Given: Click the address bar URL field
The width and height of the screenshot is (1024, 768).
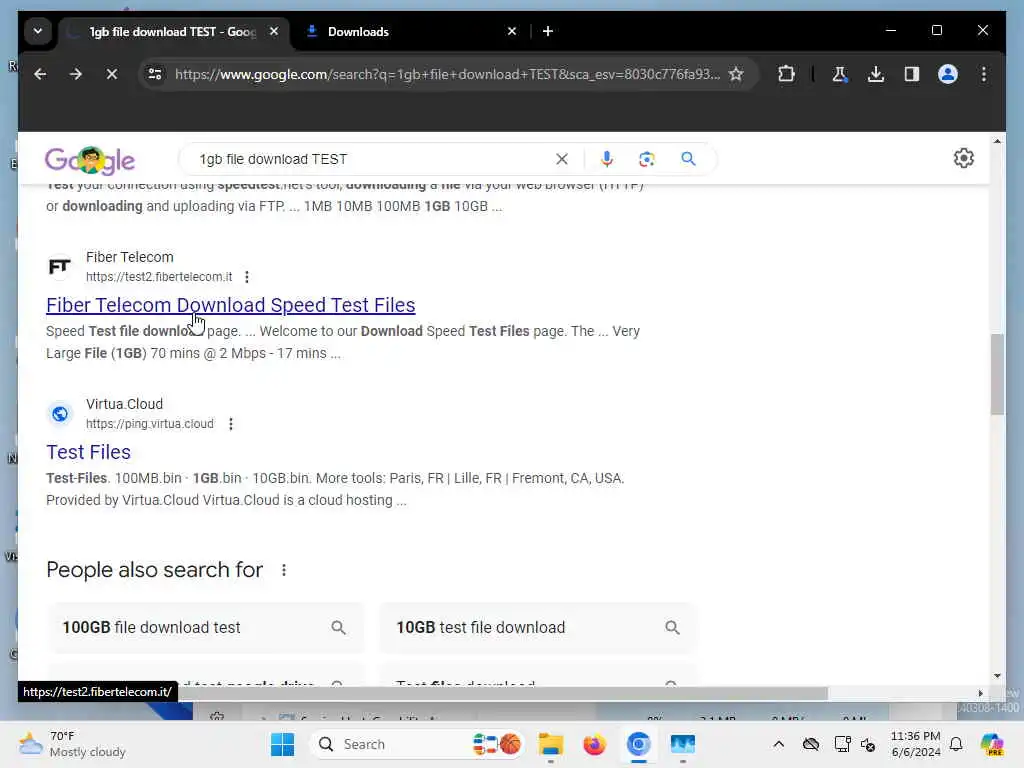Looking at the screenshot, I should pyautogui.click(x=447, y=74).
